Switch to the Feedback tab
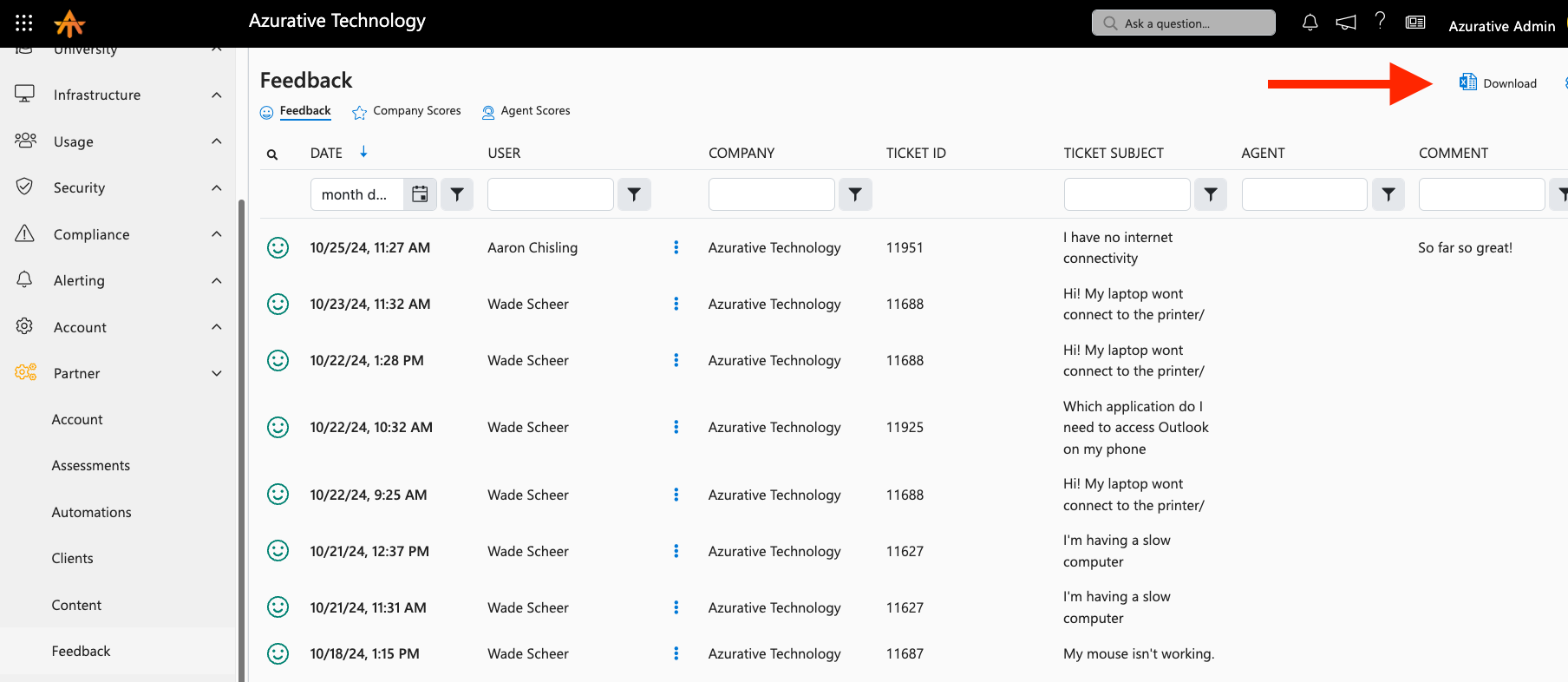1568x682 pixels. [296, 111]
